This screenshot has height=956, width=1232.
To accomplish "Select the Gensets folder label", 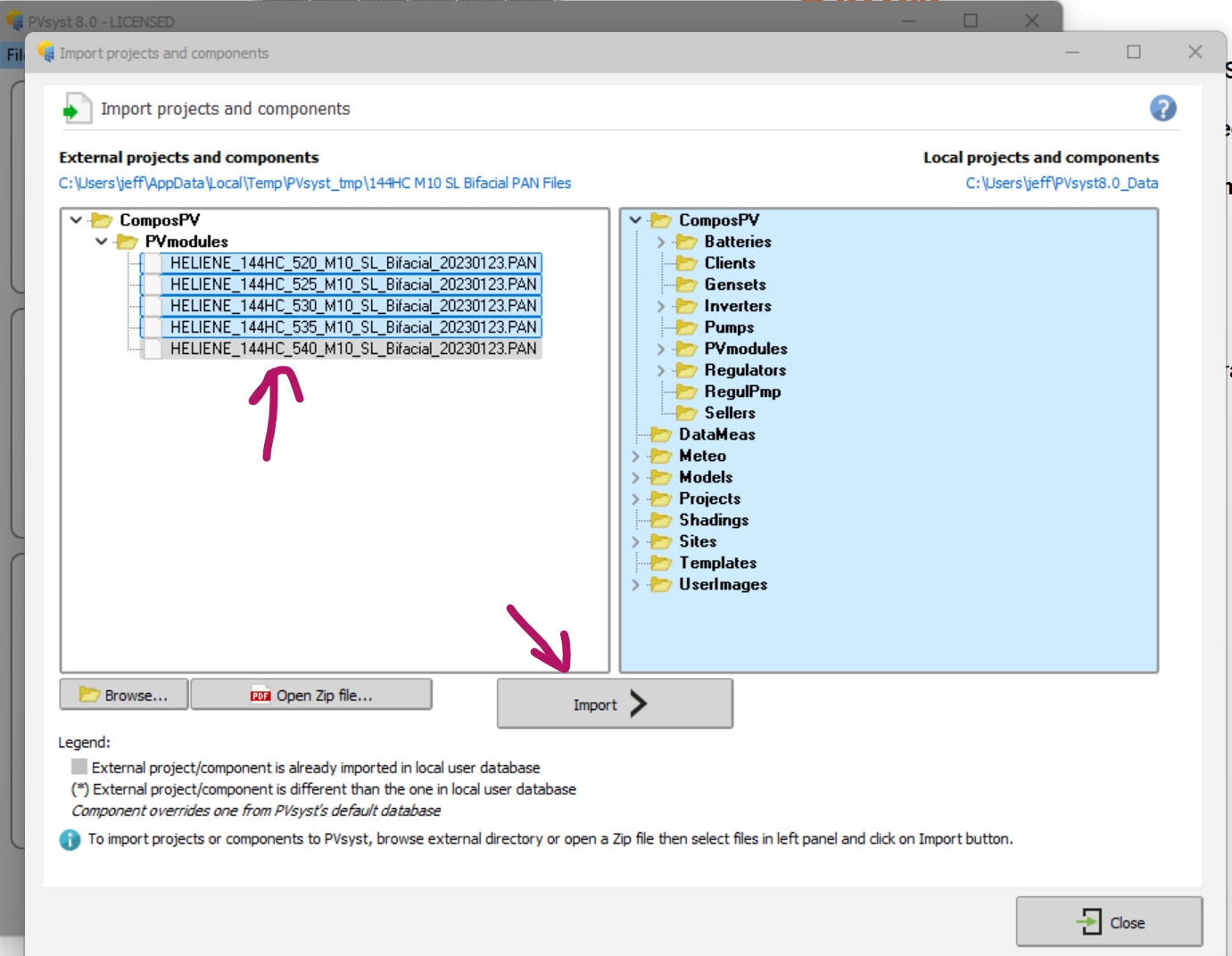I will 735,284.
